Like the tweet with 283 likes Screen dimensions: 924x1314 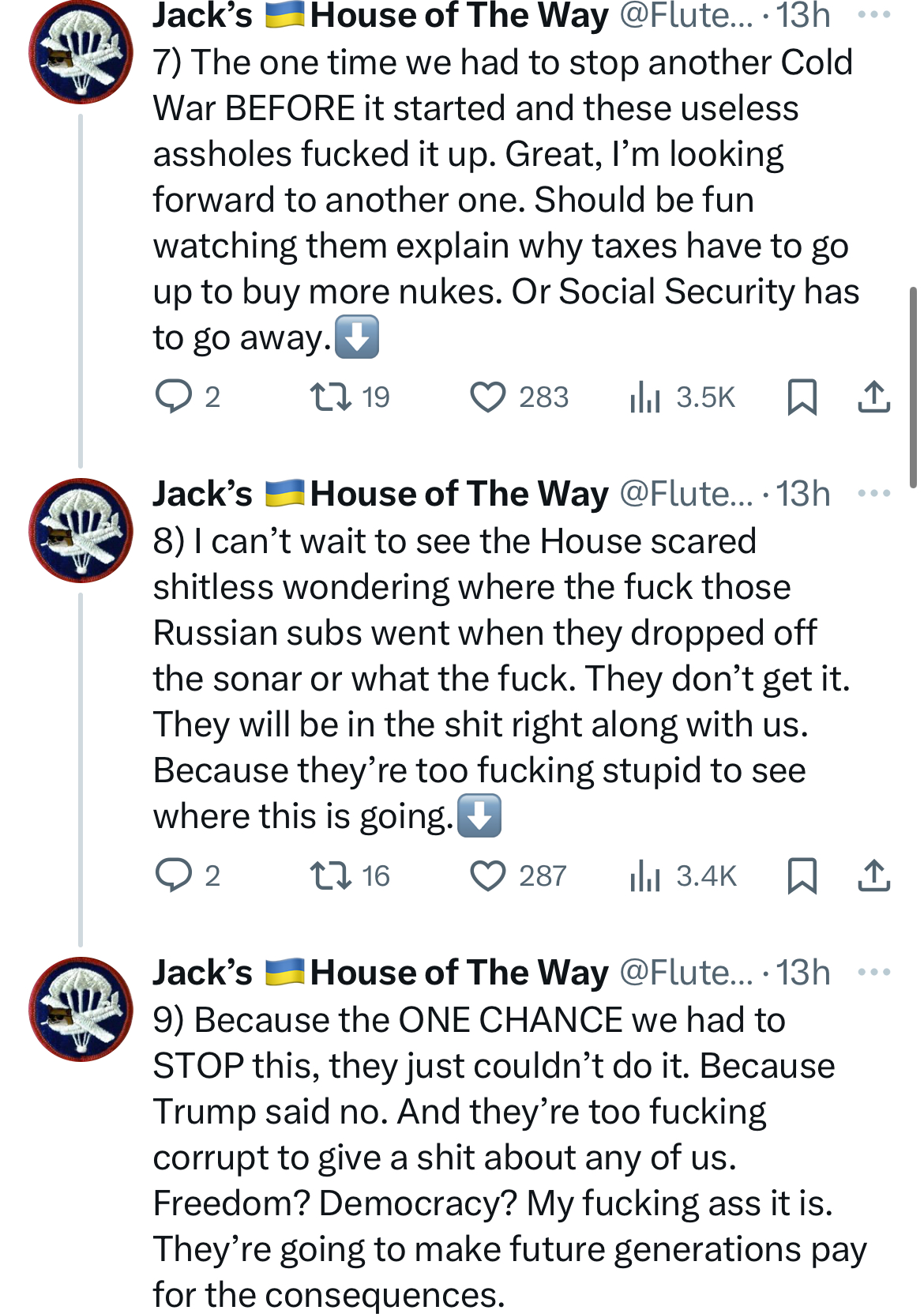pos(488,397)
